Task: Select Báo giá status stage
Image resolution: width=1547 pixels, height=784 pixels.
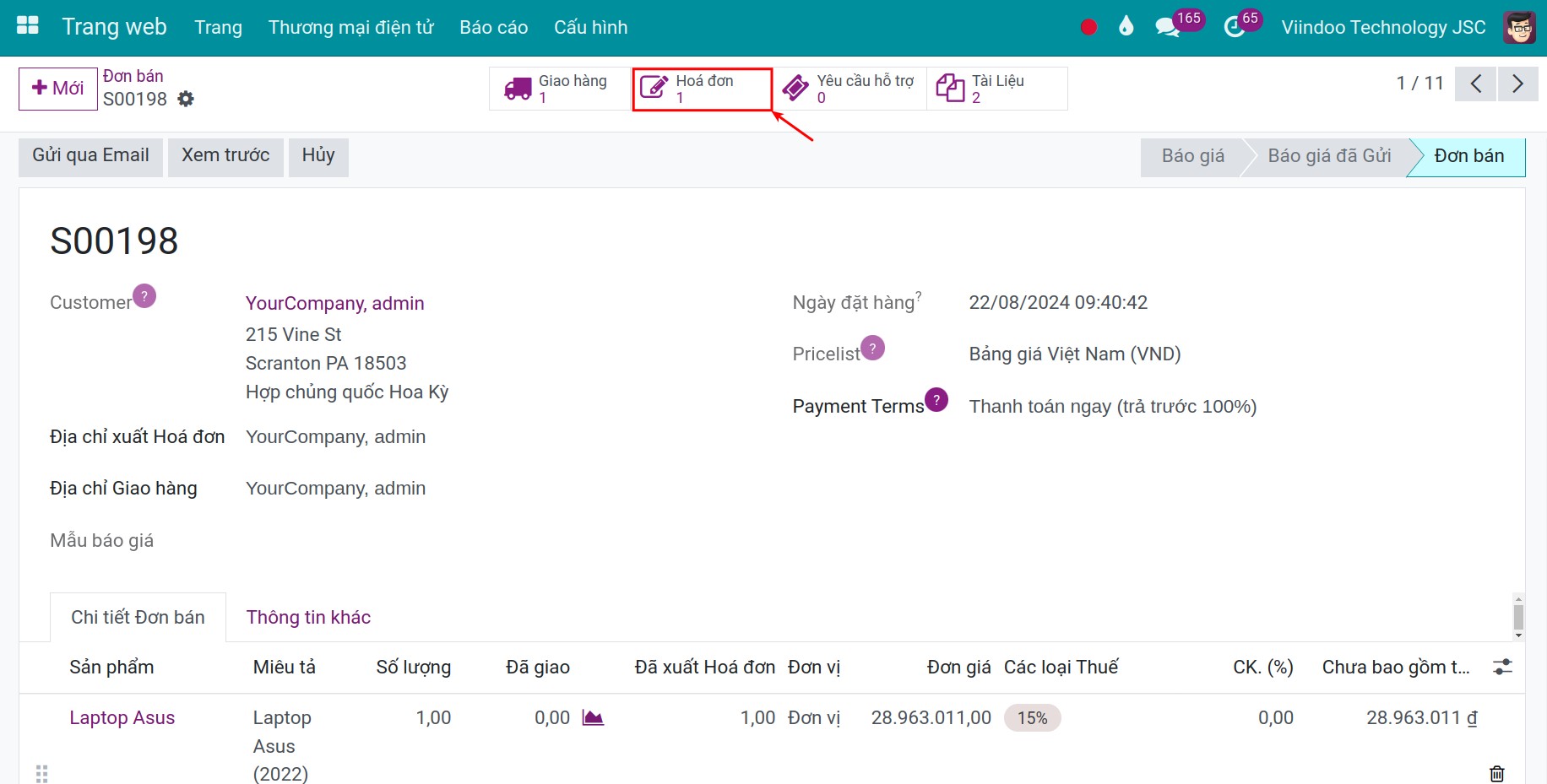Action: tap(1192, 157)
